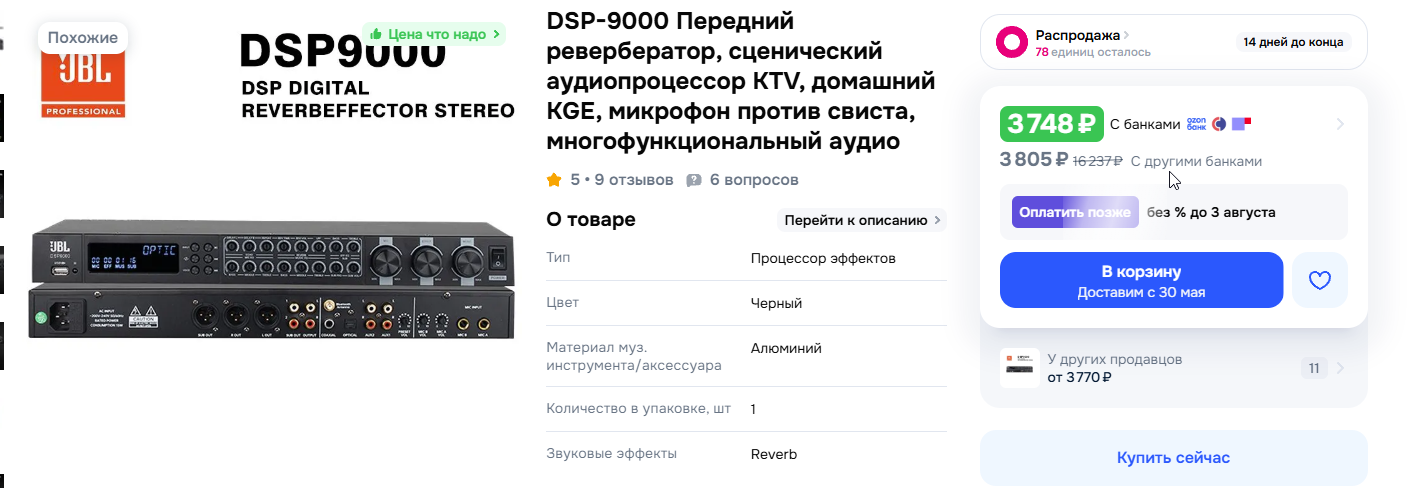
Task: Click the 'Reverb' sound effects value
Action: coord(774,454)
